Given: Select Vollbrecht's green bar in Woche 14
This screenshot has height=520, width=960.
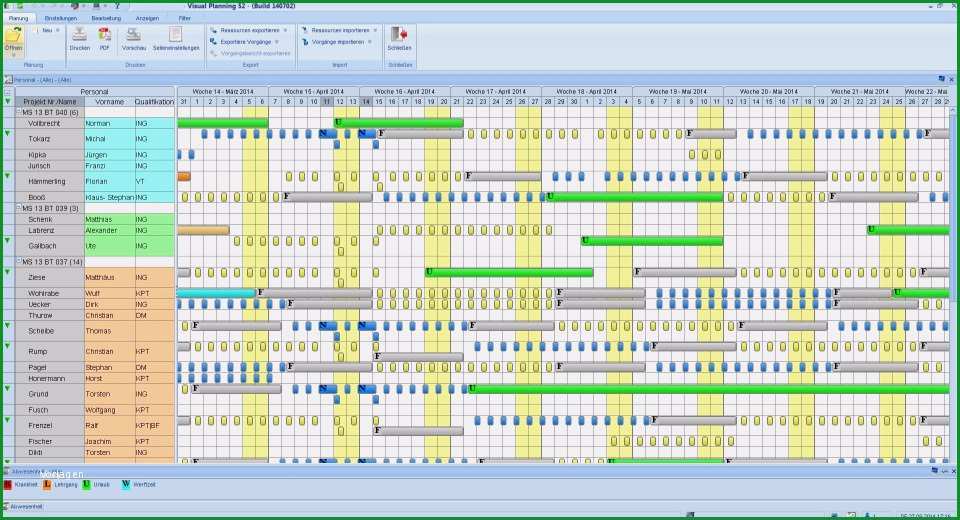Looking at the screenshot, I should coord(223,123).
